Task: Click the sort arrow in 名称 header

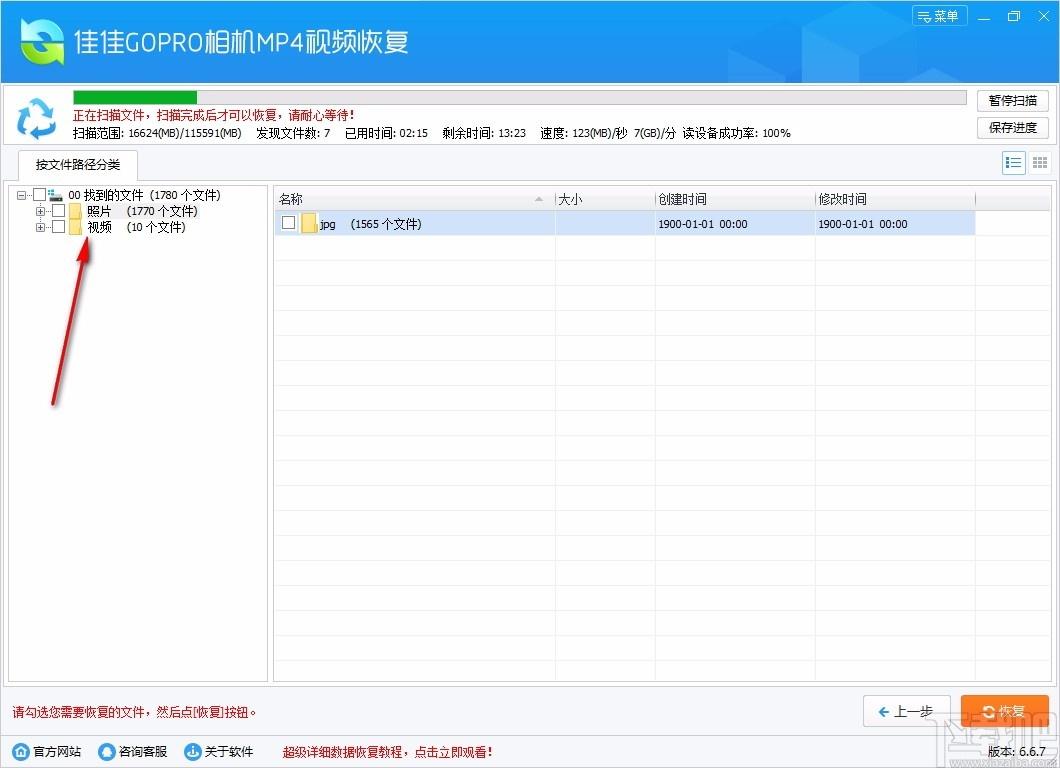Action: [x=539, y=199]
